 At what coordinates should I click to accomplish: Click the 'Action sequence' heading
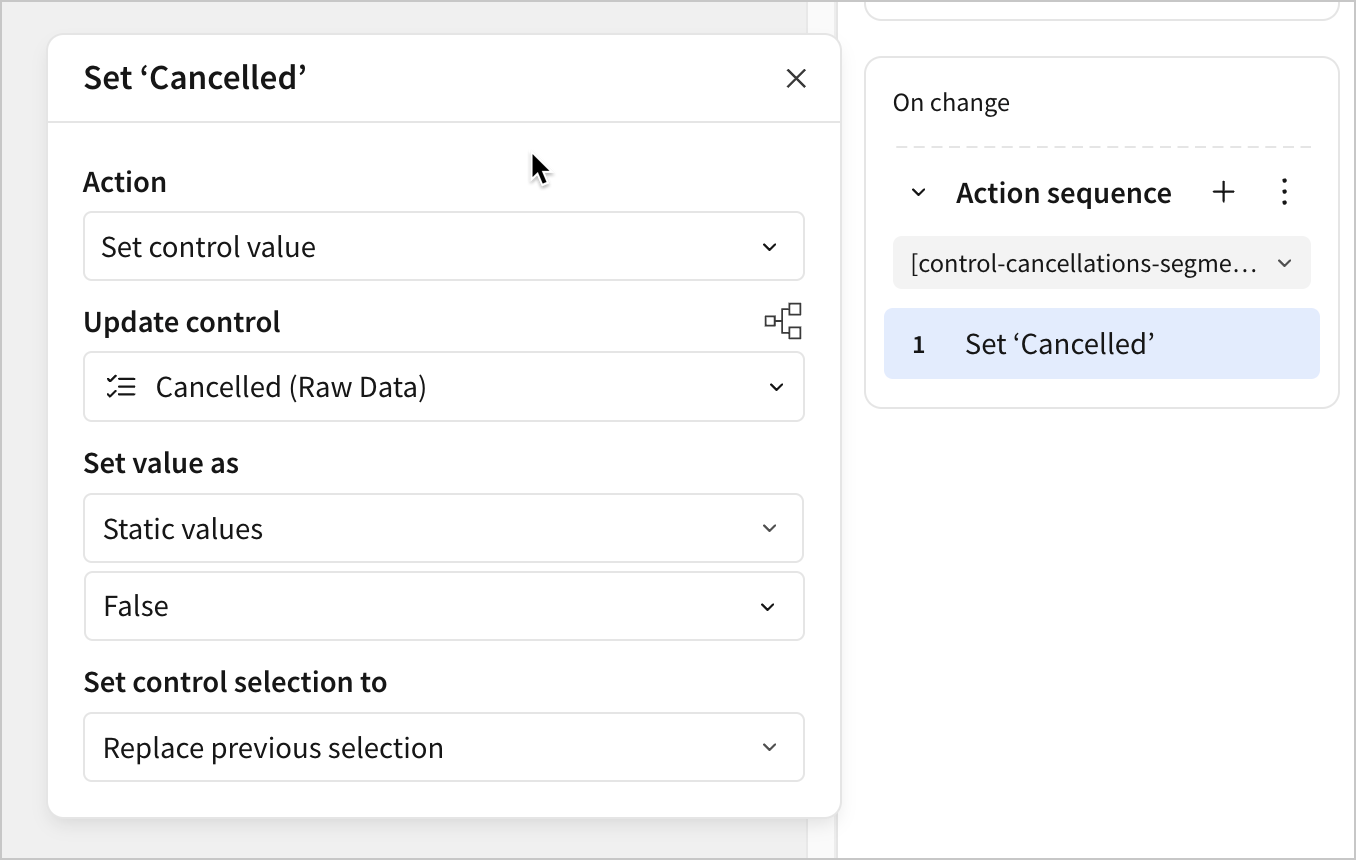point(1063,193)
